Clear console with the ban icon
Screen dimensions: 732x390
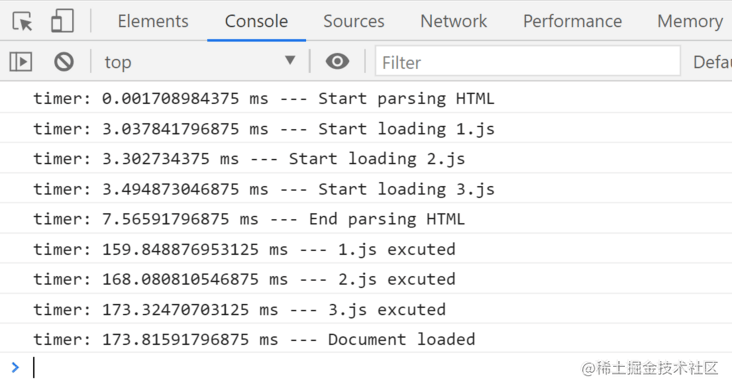(64, 62)
